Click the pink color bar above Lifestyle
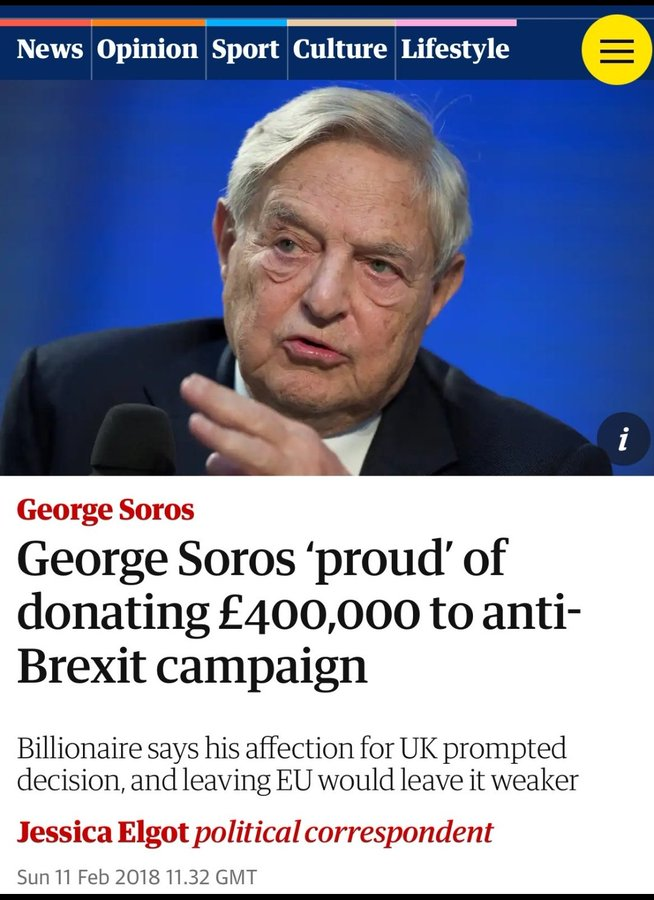This screenshot has width=654, height=900. [455, 22]
